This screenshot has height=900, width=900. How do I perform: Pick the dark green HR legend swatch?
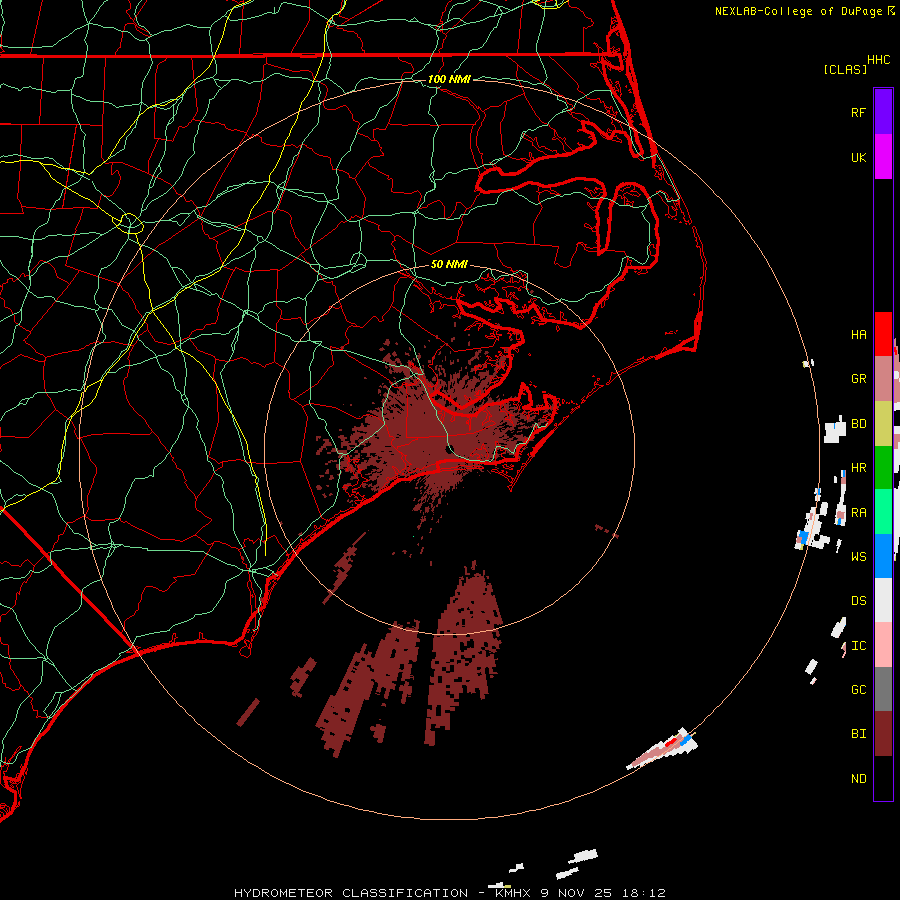click(x=883, y=467)
